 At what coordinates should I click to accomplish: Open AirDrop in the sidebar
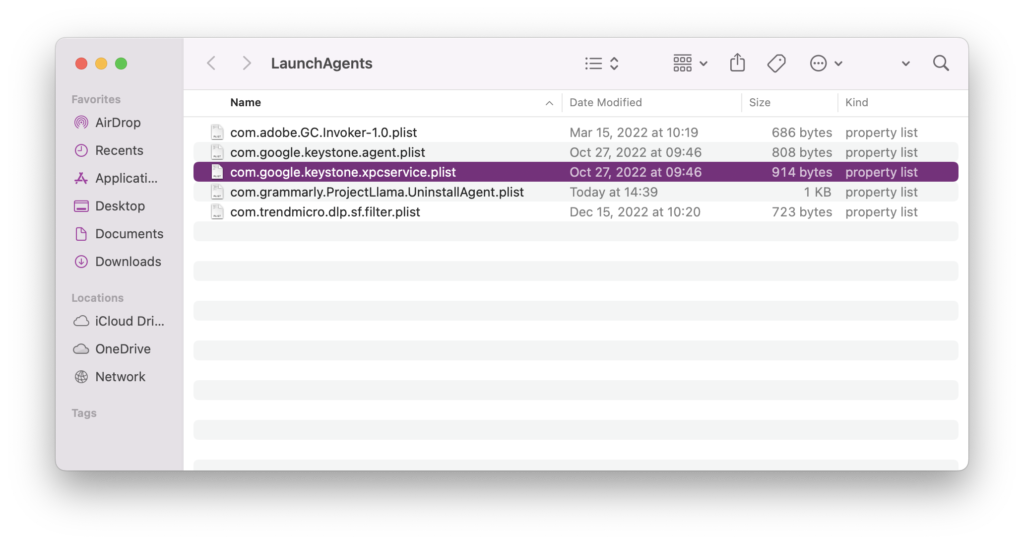[x=117, y=123]
